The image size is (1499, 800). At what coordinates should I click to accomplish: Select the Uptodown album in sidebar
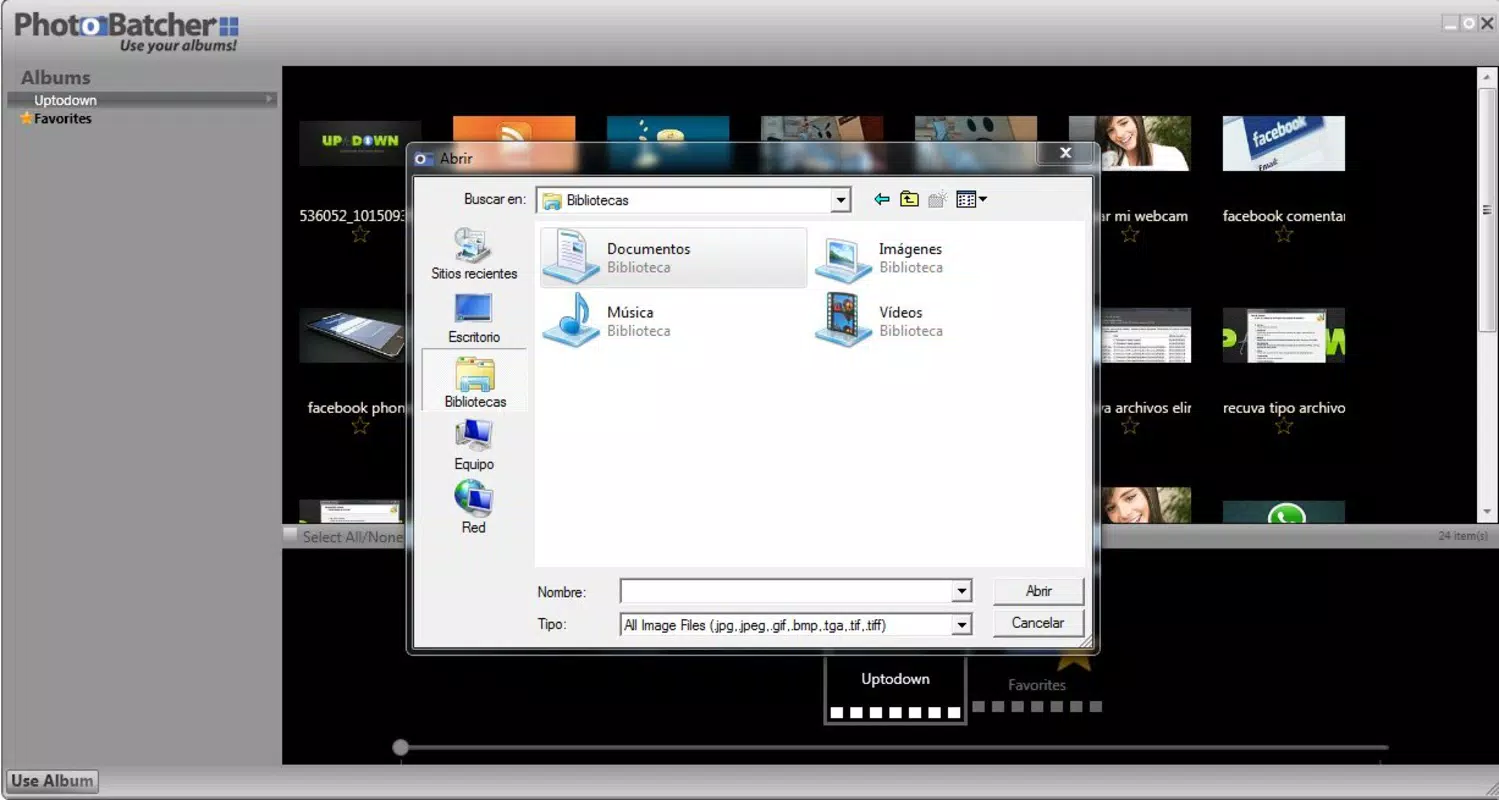pyautogui.click(x=142, y=100)
